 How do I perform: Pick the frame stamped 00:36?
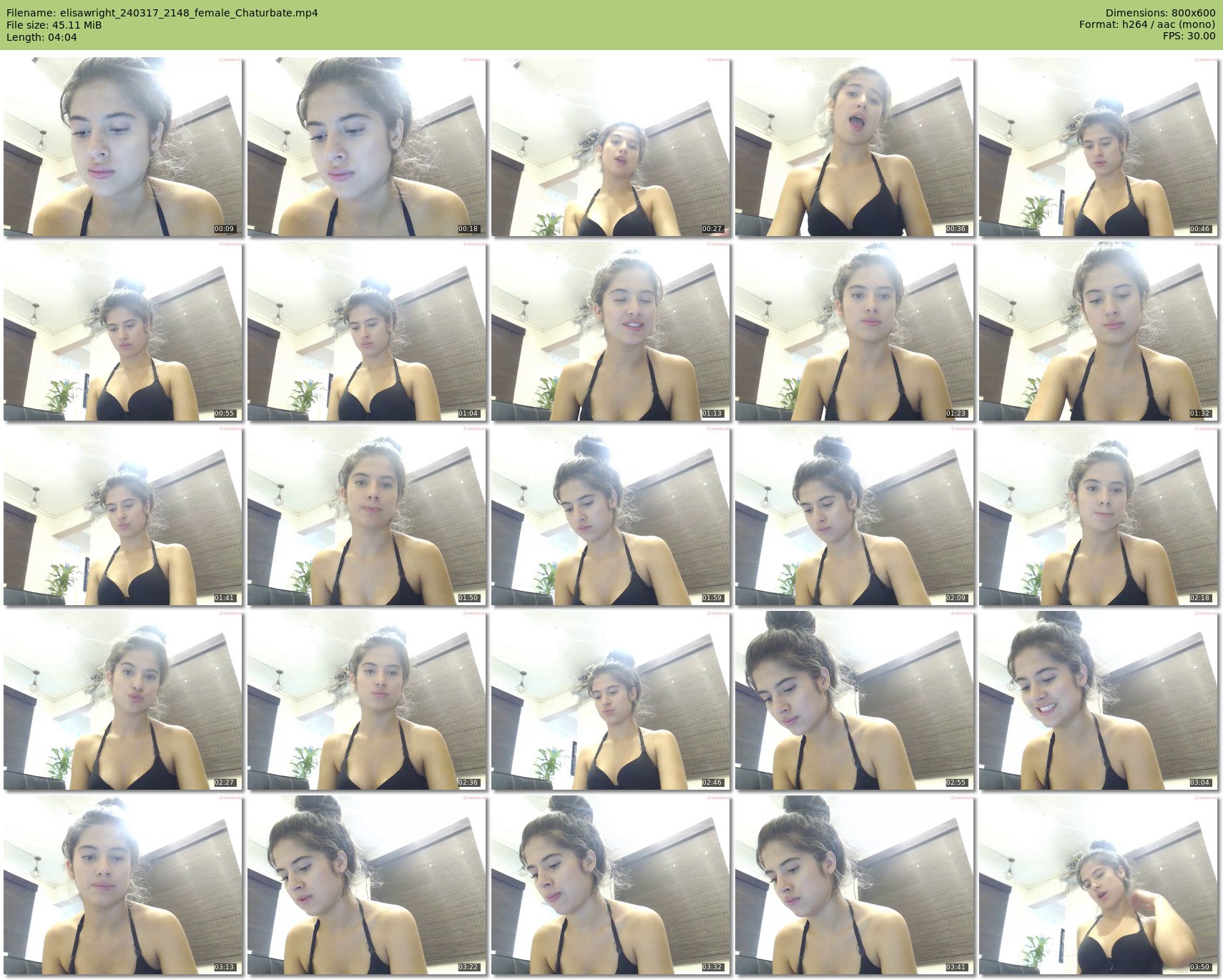(x=855, y=147)
